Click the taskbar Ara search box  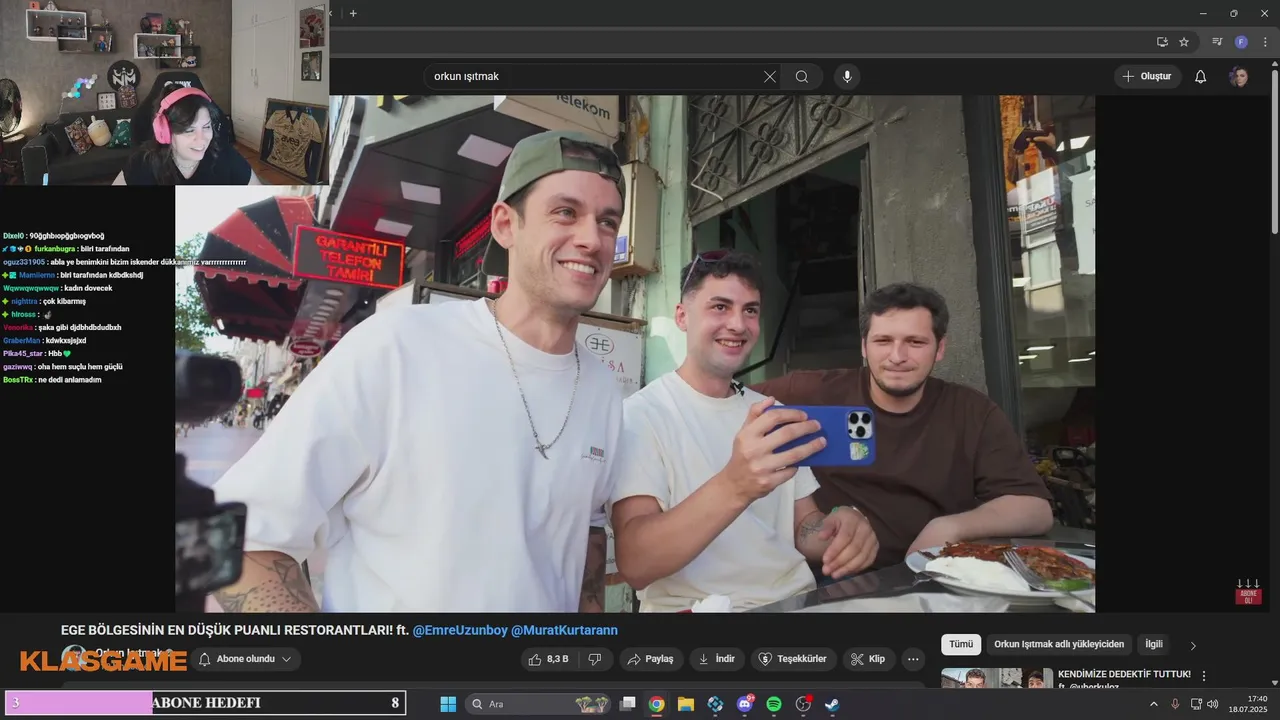540,704
